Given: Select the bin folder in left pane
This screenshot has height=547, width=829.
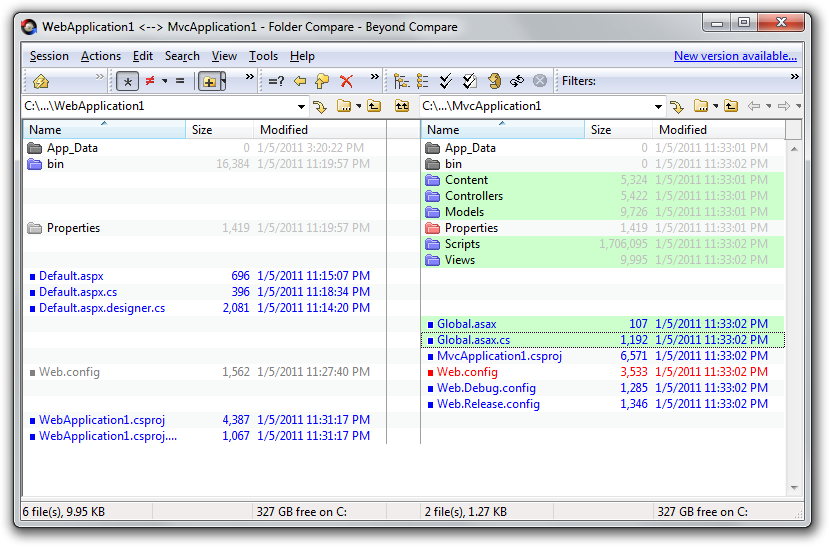Looking at the screenshot, I should (205, 164).
